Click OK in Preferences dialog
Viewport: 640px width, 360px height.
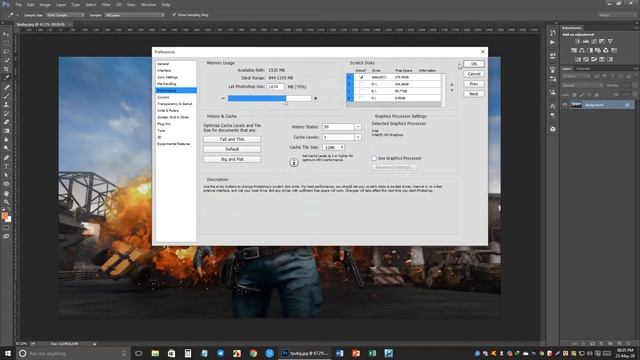coord(473,64)
